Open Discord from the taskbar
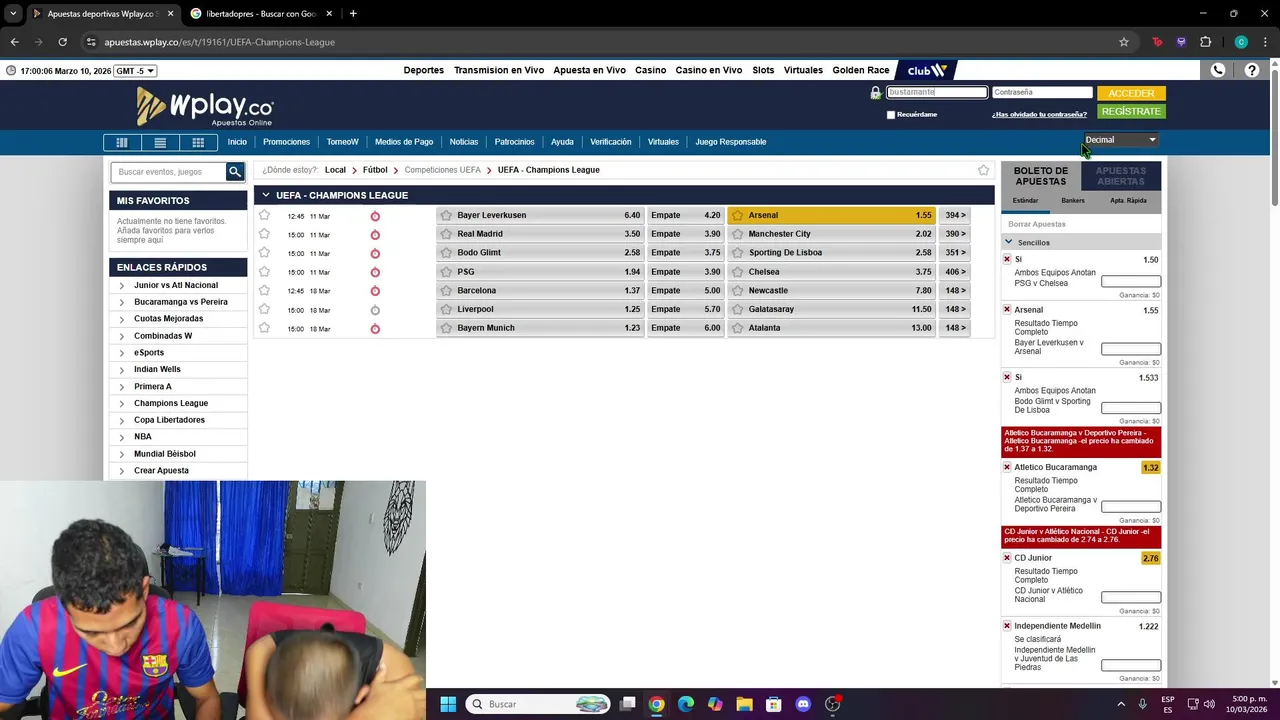The width and height of the screenshot is (1280, 720). [x=802, y=704]
